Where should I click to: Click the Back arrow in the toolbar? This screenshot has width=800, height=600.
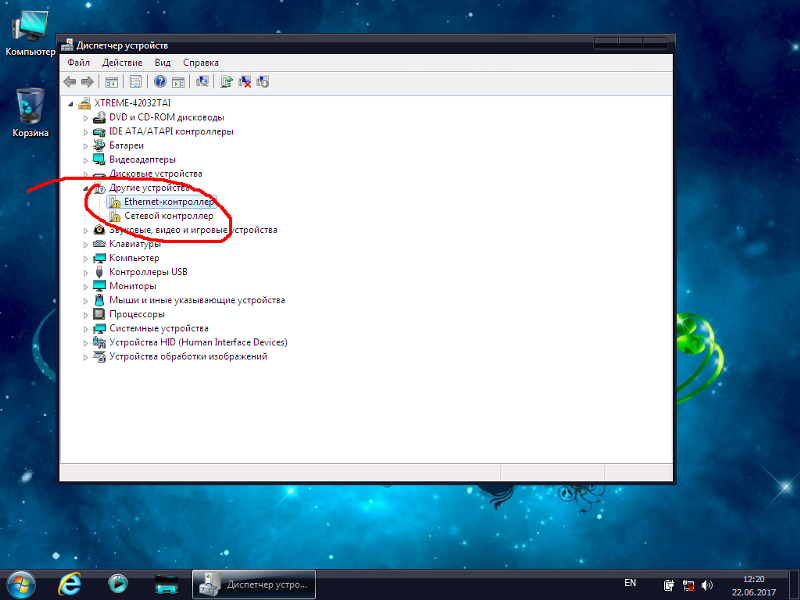(70, 82)
